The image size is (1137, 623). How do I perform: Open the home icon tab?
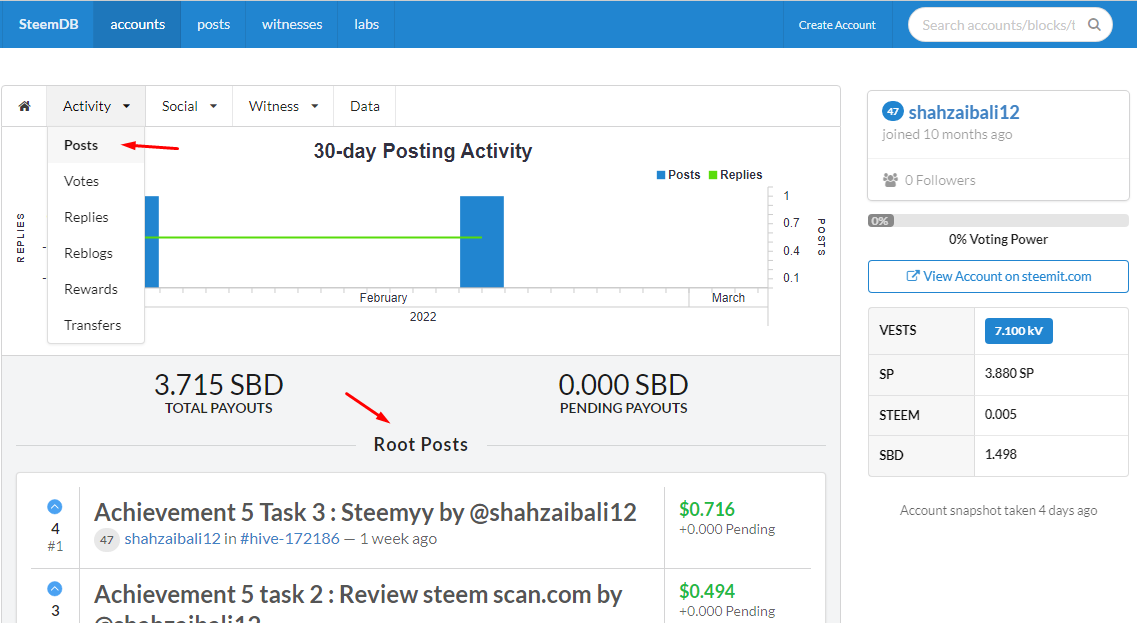[x=25, y=107]
